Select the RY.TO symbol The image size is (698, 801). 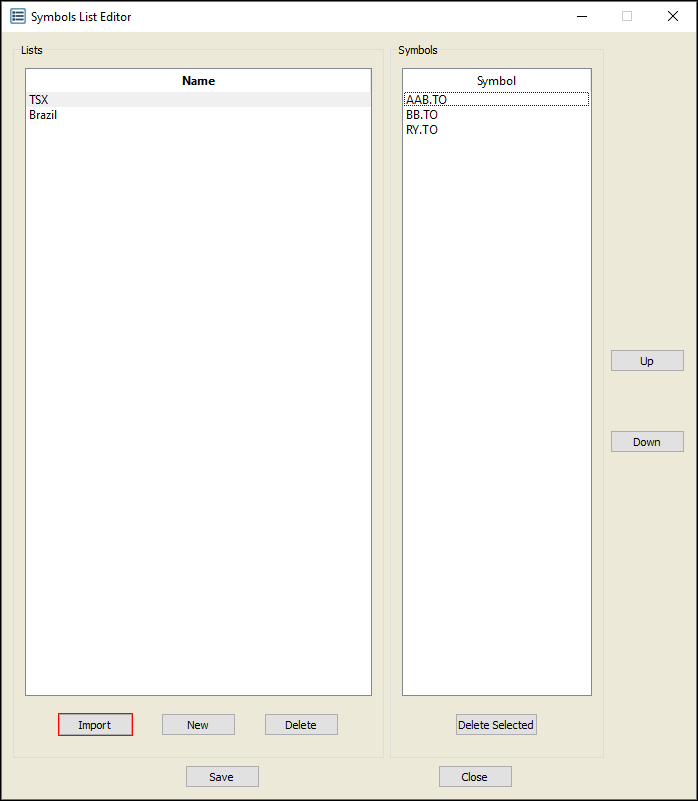point(421,130)
